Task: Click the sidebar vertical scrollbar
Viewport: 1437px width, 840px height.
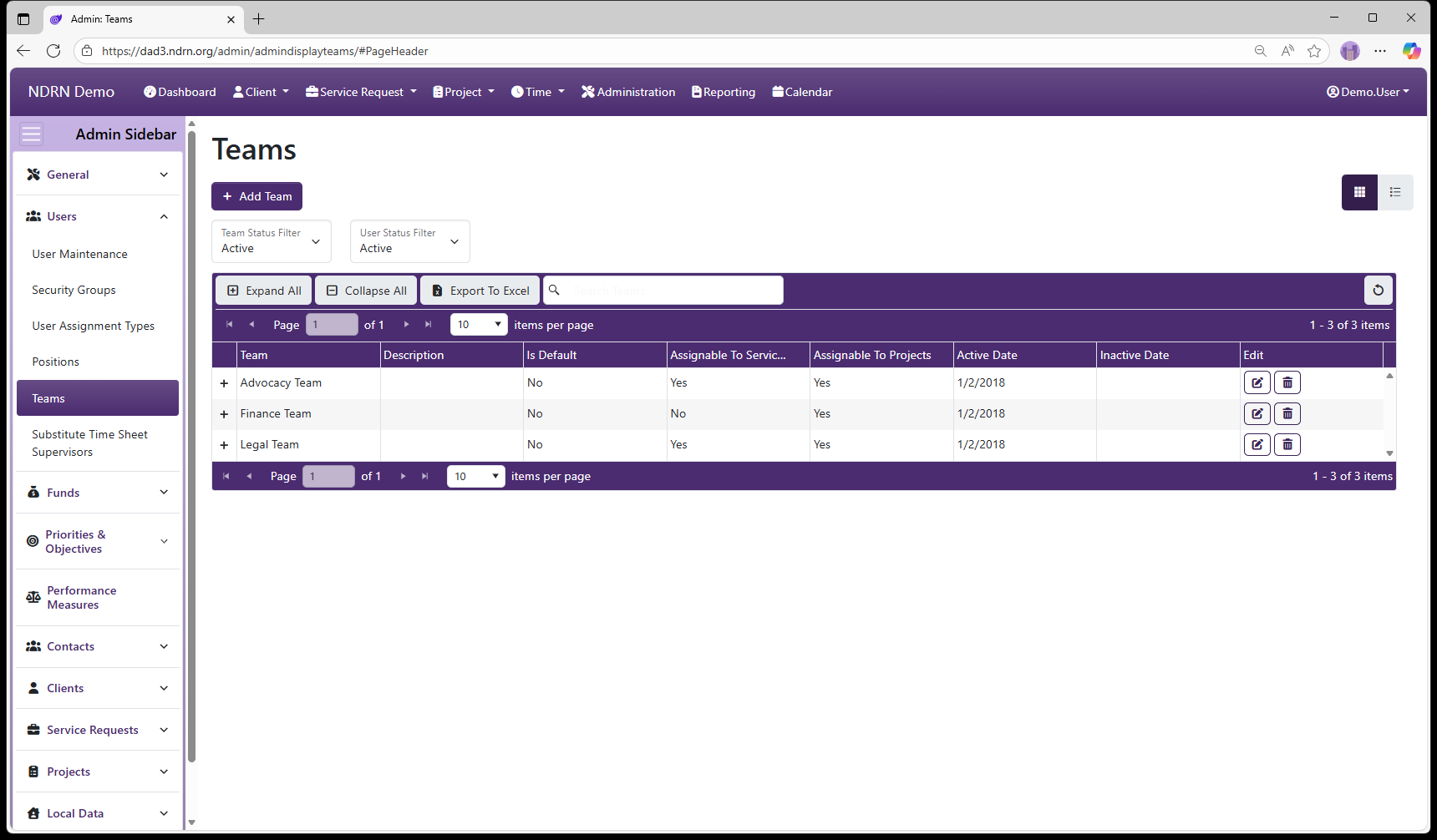Action: tap(191, 447)
